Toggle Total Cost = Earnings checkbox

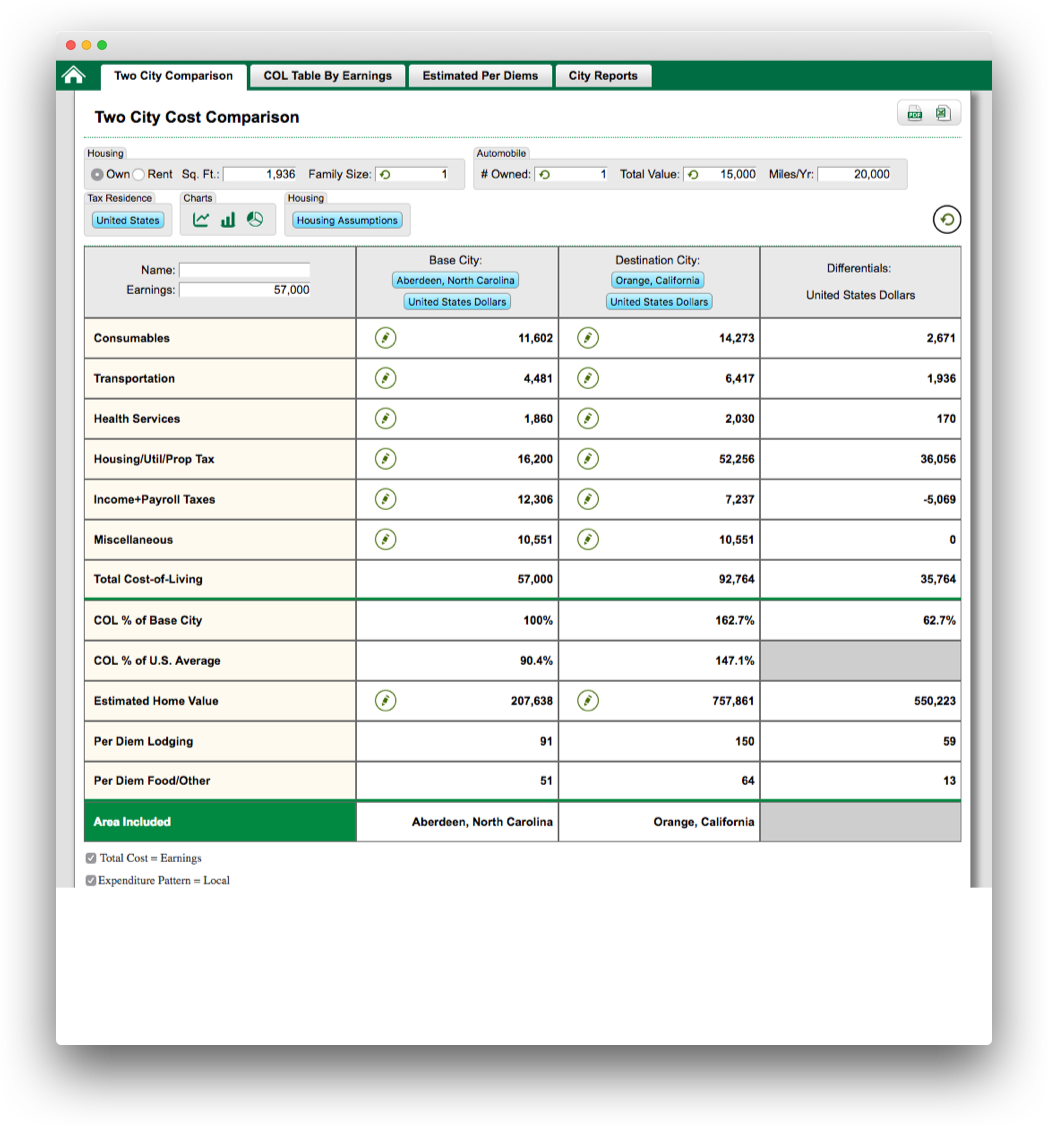pyautogui.click(x=91, y=858)
